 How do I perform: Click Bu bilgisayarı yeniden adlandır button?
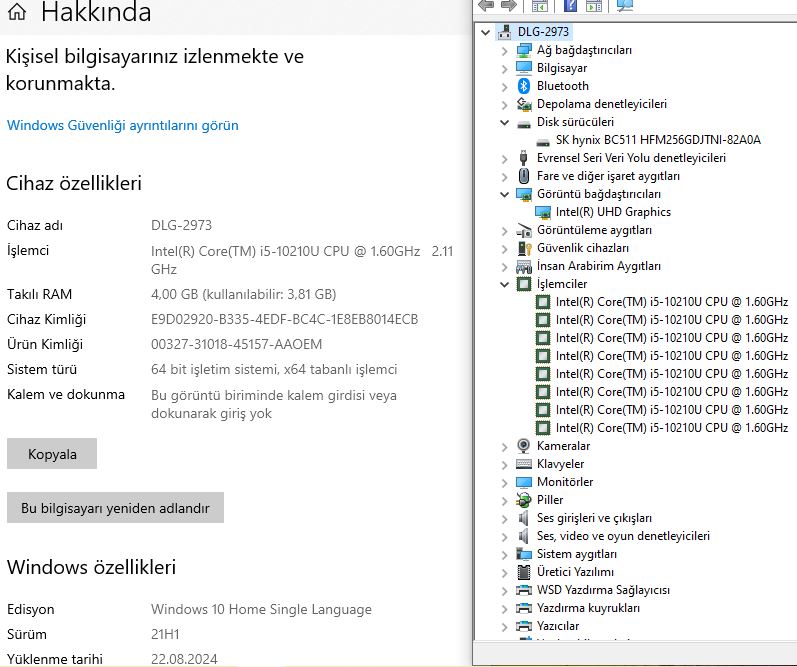115,507
